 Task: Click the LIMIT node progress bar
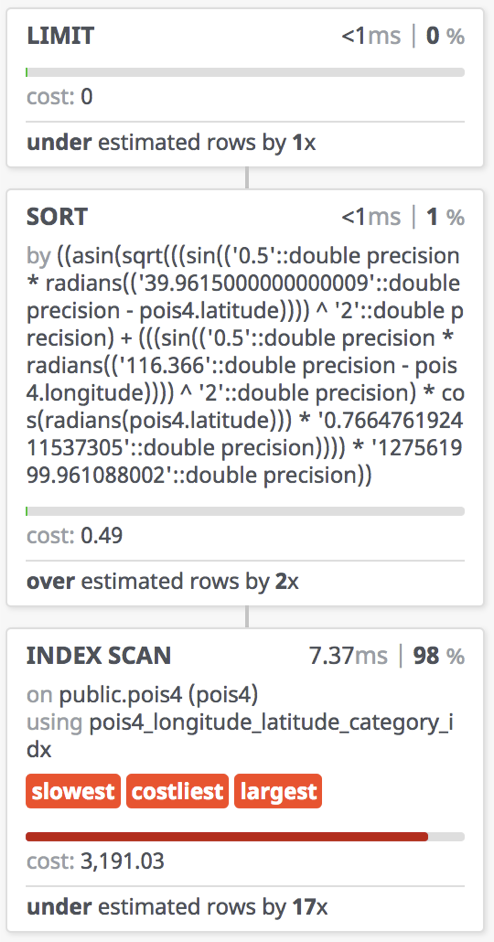[x=245, y=73]
